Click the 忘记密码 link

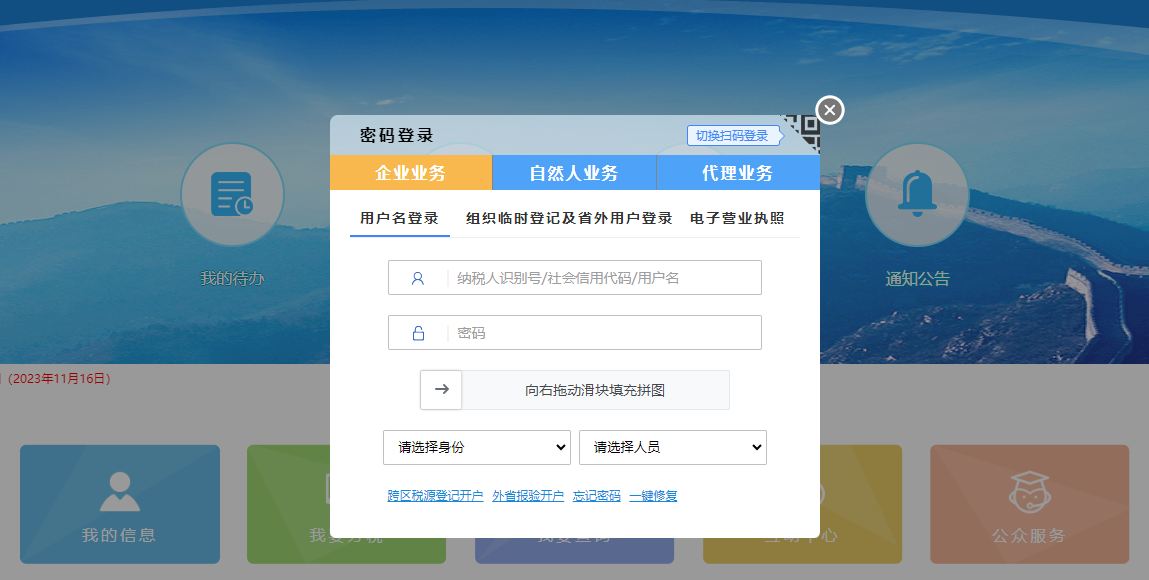click(x=596, y=496)
